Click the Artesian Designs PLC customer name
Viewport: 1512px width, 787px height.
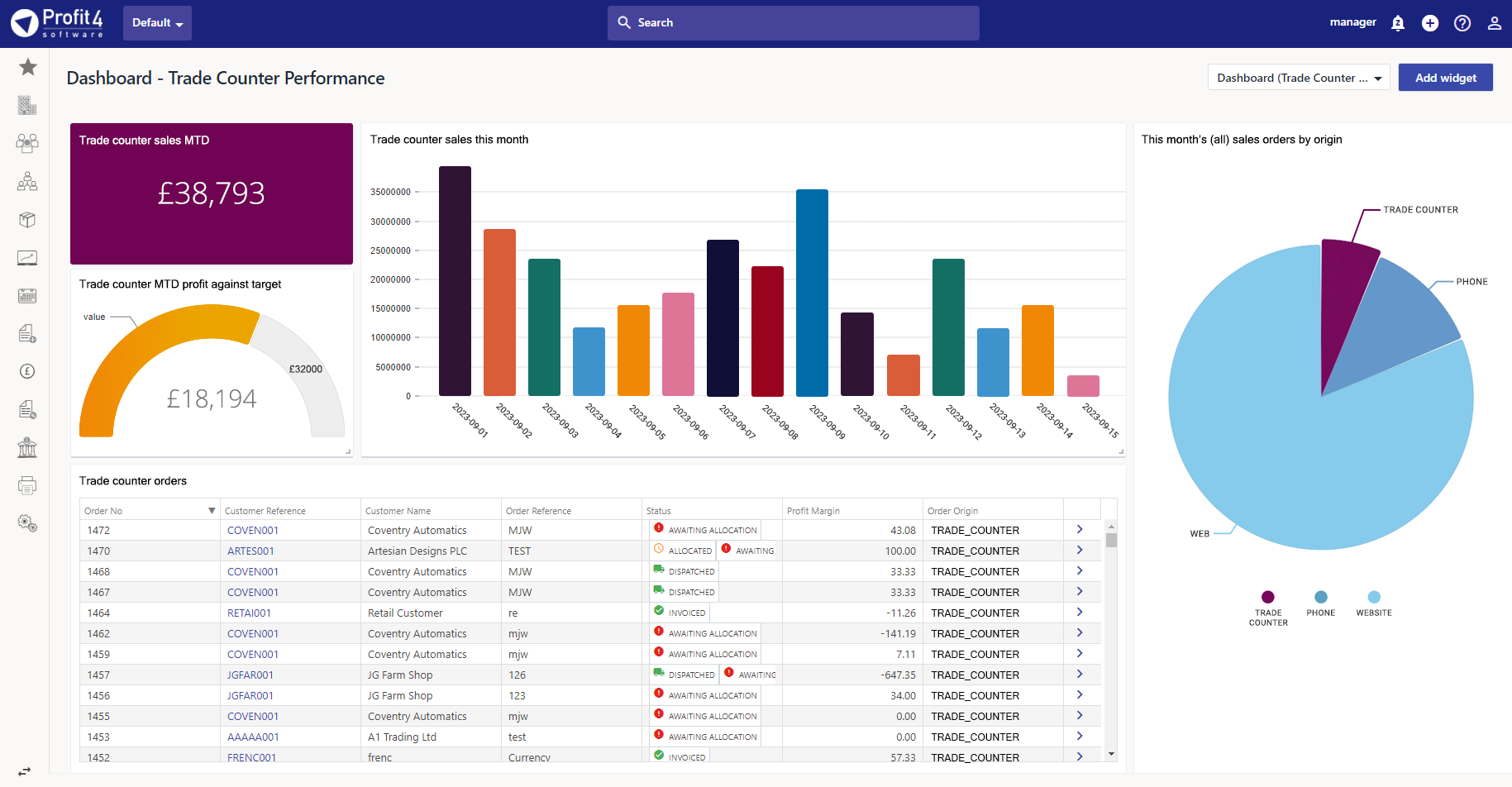coord(417,551)
